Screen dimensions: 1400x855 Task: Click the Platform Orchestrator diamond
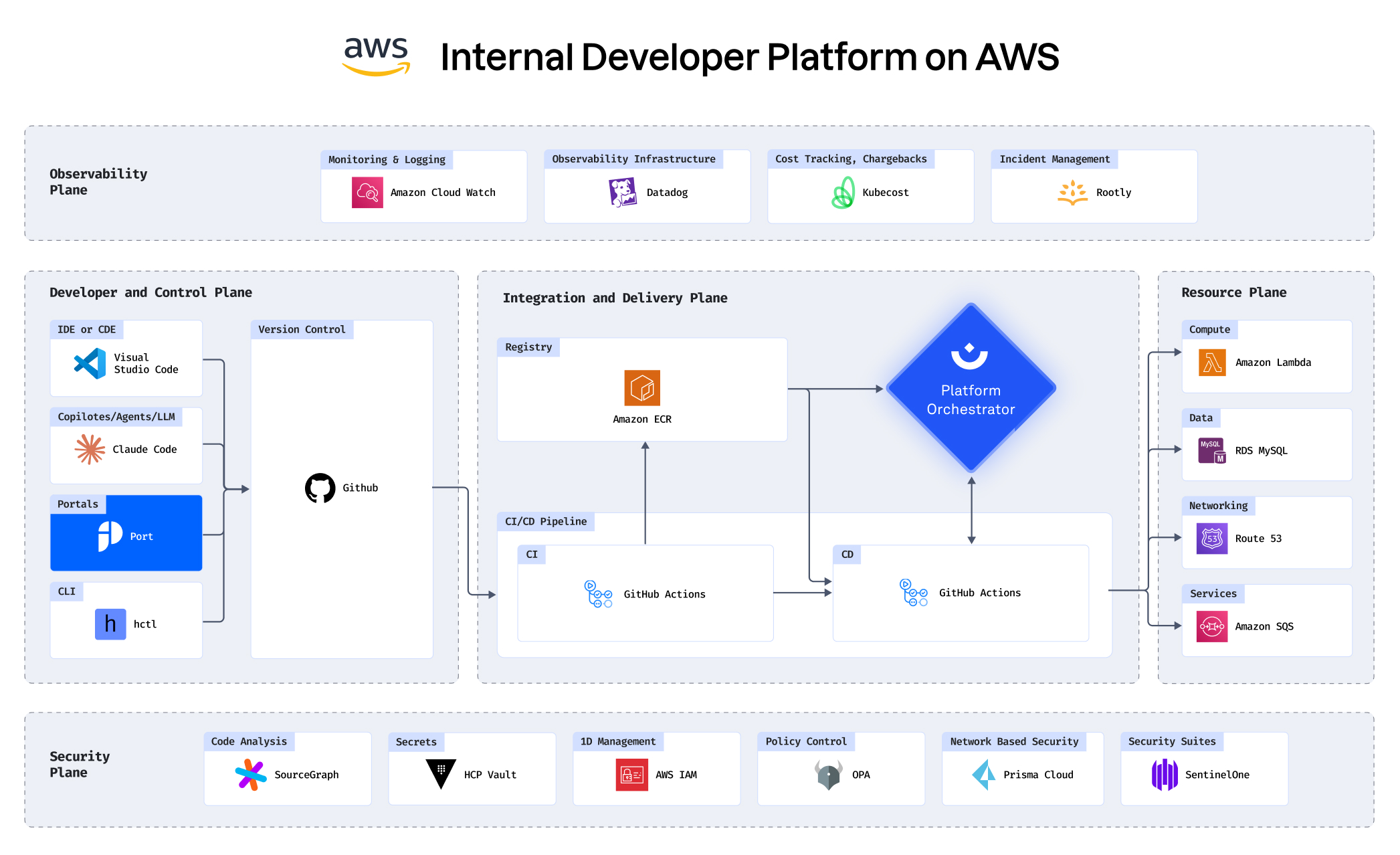coord(971,389)
